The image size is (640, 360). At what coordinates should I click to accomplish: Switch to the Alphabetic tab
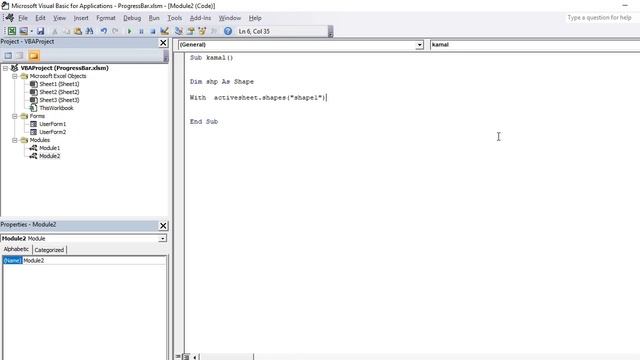(16, 249)
